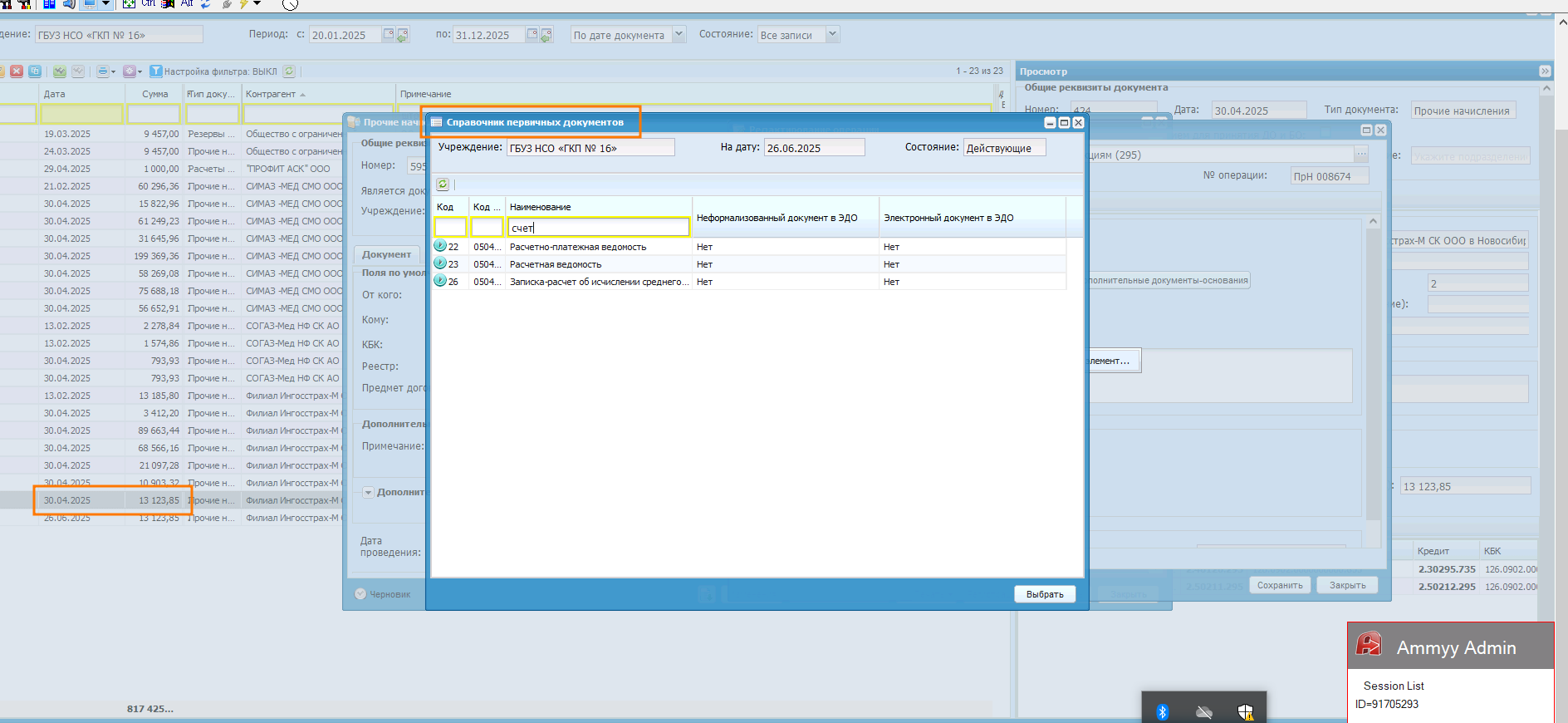Image resolution: width=1568 pixels, height=723 pixels.
Task: Switch to the Документ tab
Action: 386,254
